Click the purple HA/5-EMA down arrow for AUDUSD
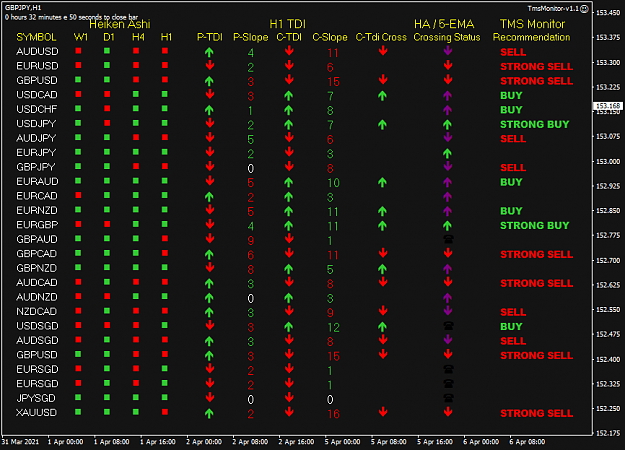The height and width of the screenshot is (450, 625). [x=448, y=51]
